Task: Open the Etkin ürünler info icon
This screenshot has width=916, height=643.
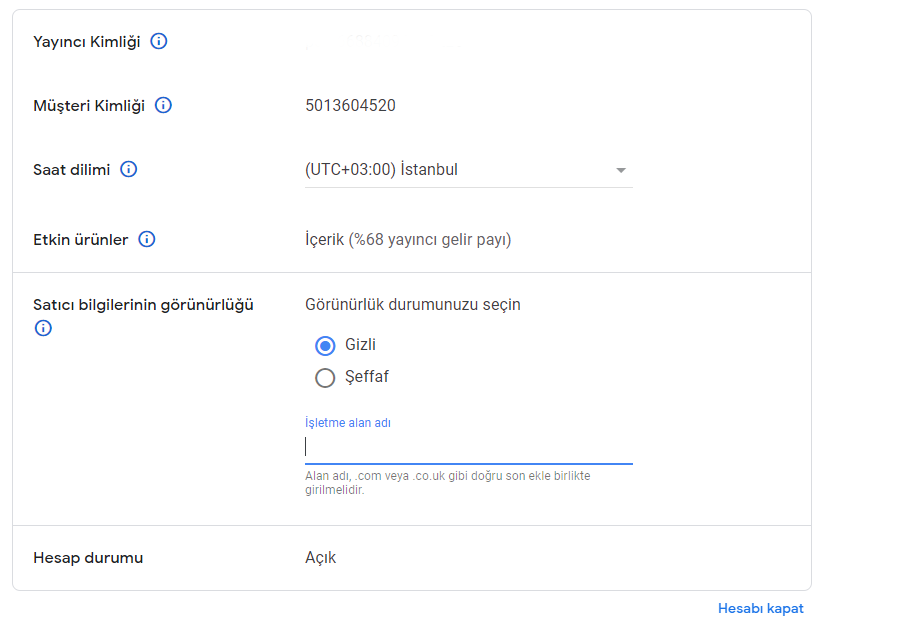Action: click(147, 239)
